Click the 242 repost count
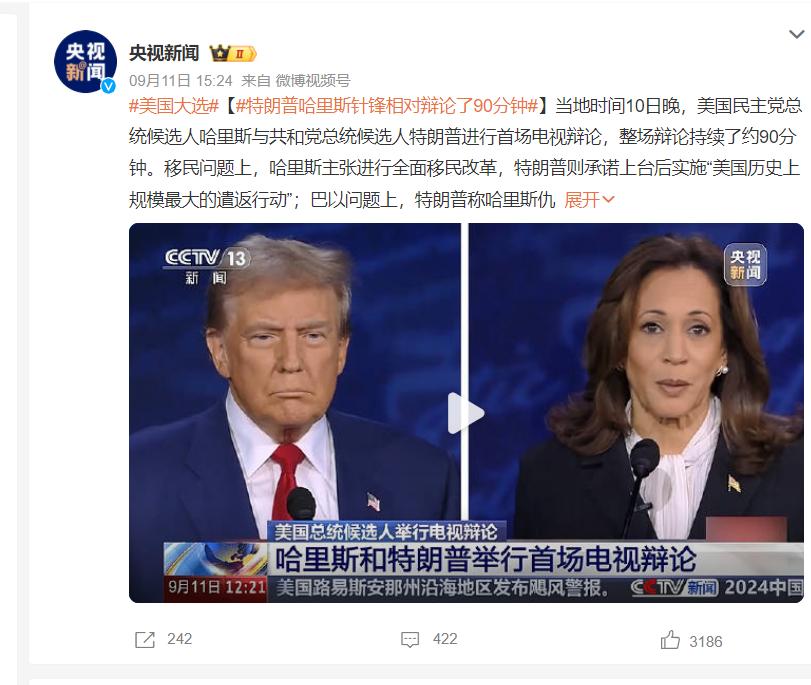811x685 pixels. tap(179, 639)
